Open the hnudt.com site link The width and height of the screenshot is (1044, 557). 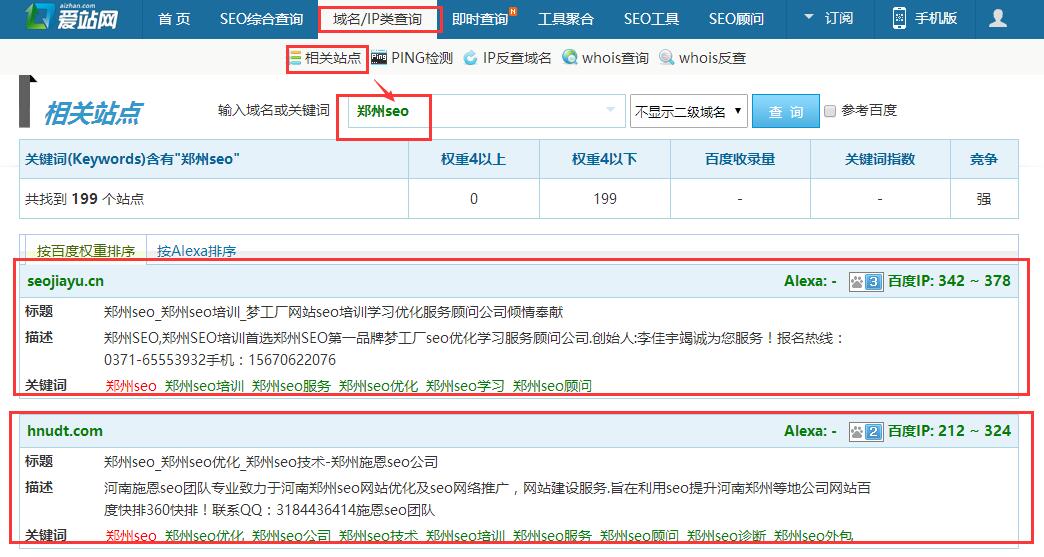click(64, 431)
